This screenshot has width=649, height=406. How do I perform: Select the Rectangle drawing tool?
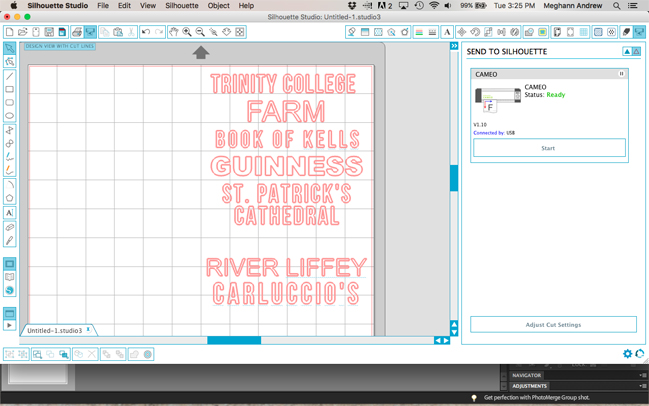tap(10, 89)
